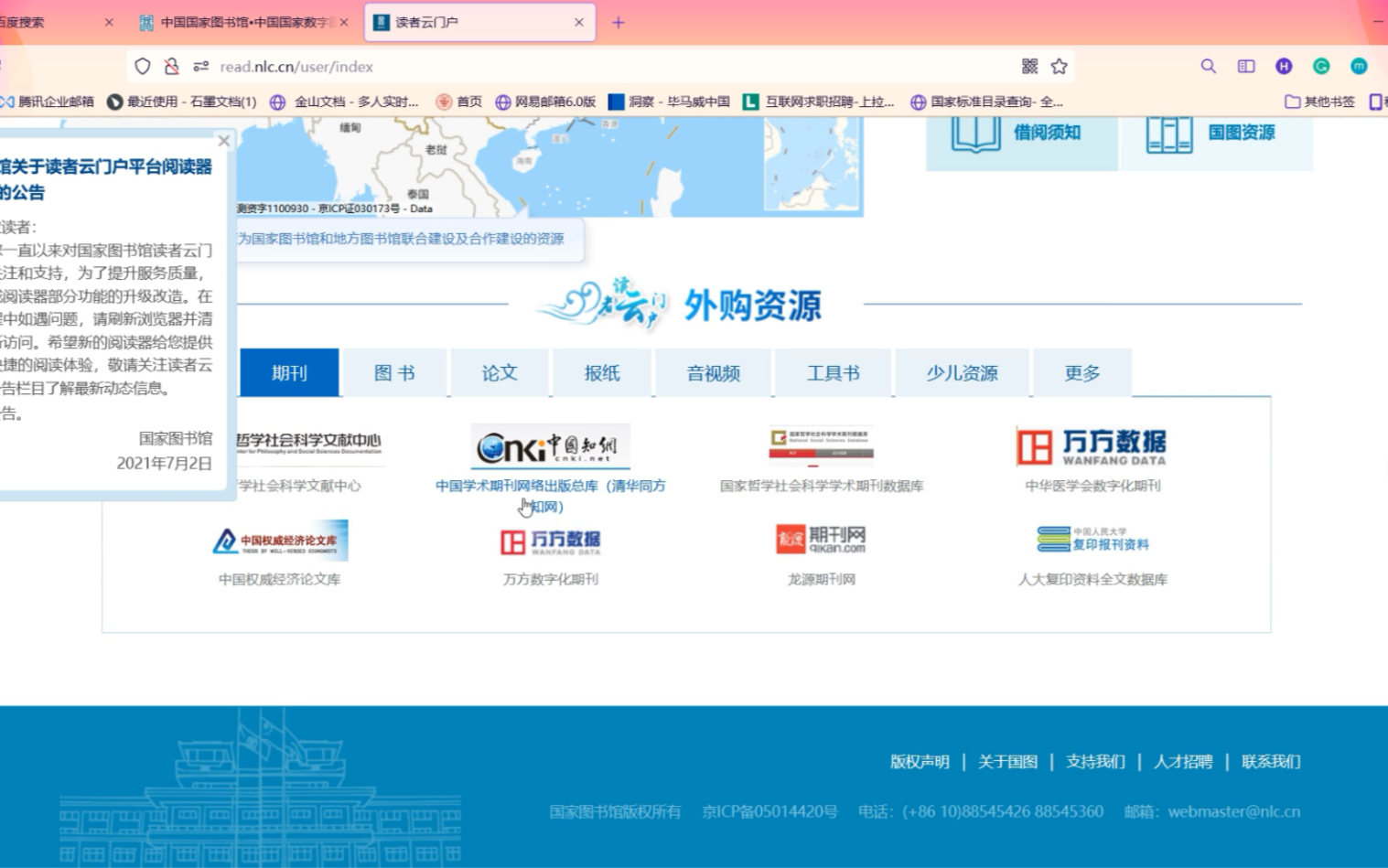Expand the 其他书签 bookmarks folder
The image size is (1388, 868).
[x=1319, y=102]
